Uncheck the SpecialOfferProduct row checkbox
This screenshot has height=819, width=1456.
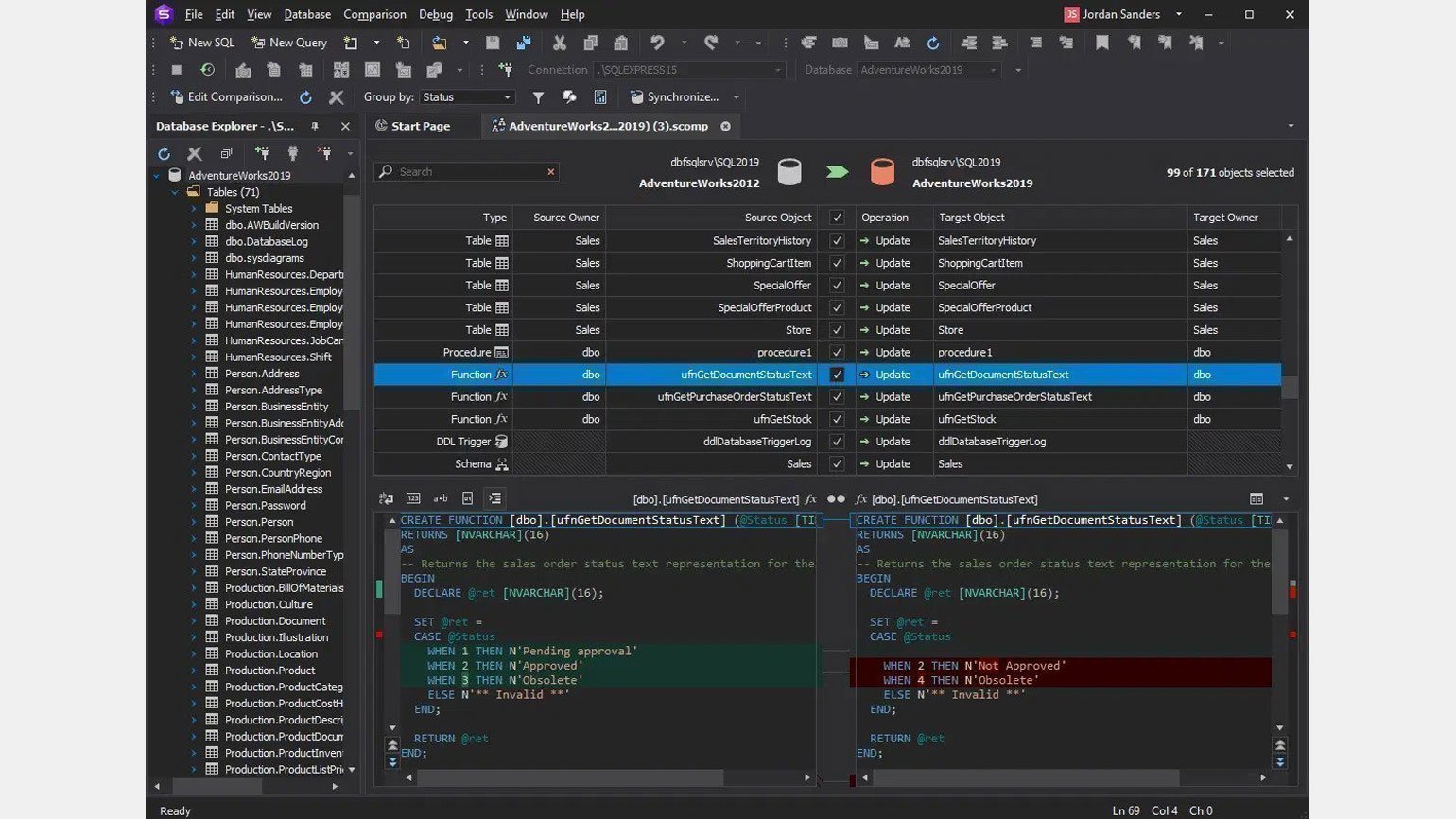pyautogui.click(x=837, y=307)
